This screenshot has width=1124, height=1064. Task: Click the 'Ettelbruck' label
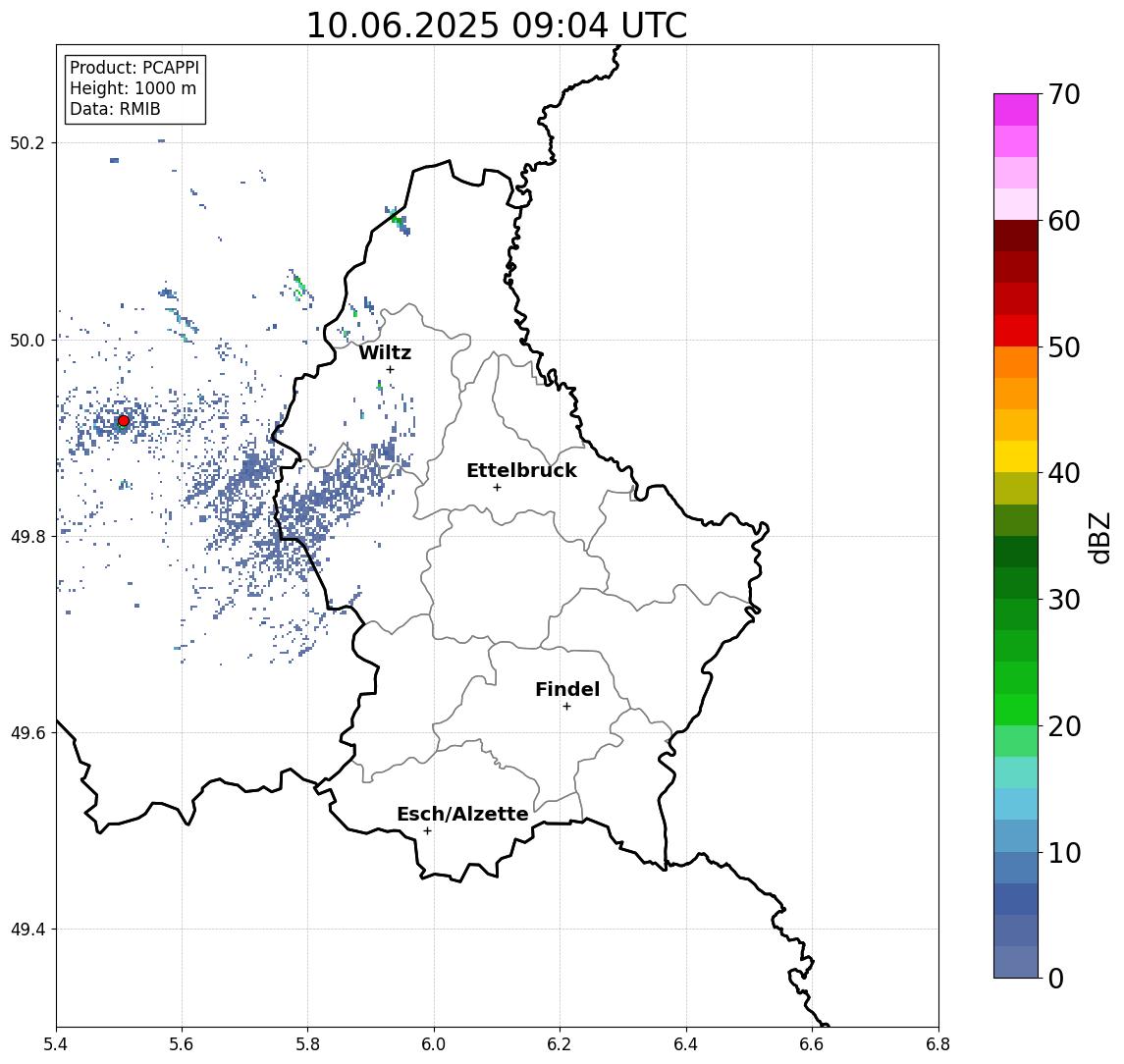(521, 470)
